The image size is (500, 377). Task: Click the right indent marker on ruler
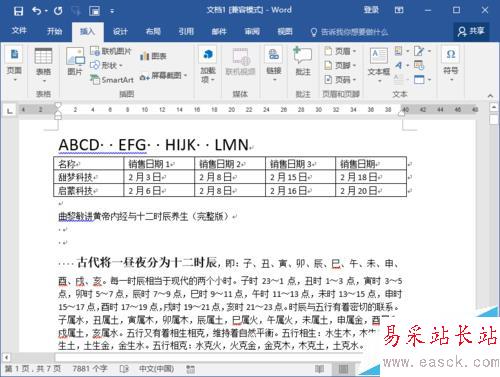coord(402,114)
